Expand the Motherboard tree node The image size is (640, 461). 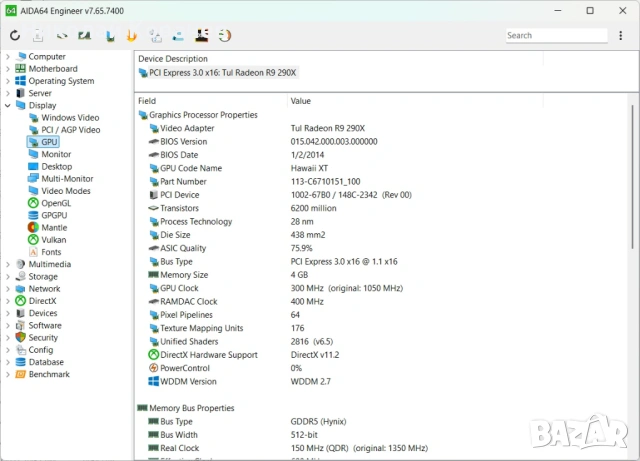(x=8, y=69)
